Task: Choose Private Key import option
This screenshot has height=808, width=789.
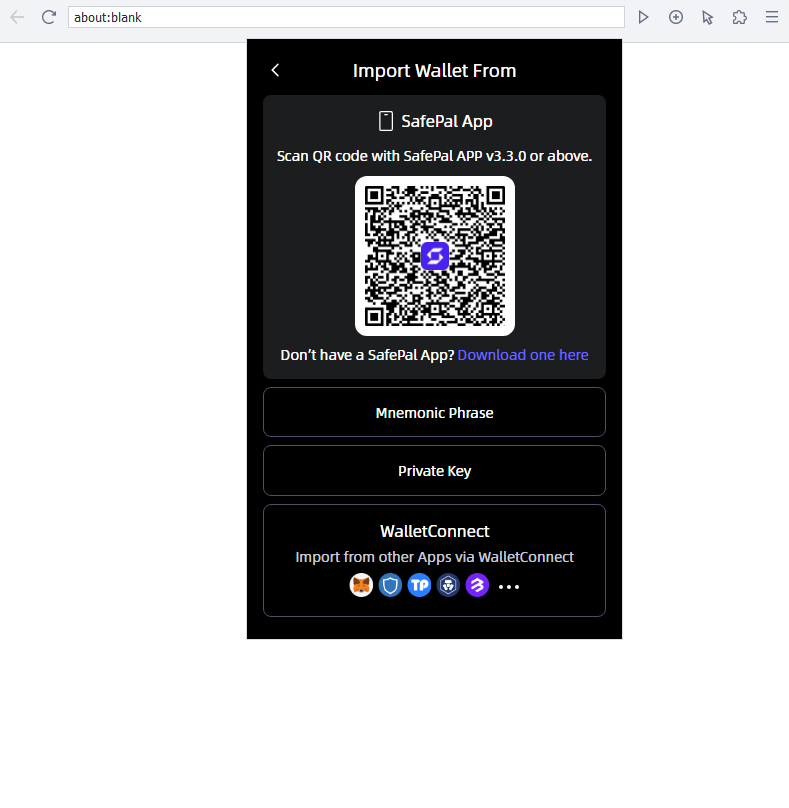Action: coord(434,470)
